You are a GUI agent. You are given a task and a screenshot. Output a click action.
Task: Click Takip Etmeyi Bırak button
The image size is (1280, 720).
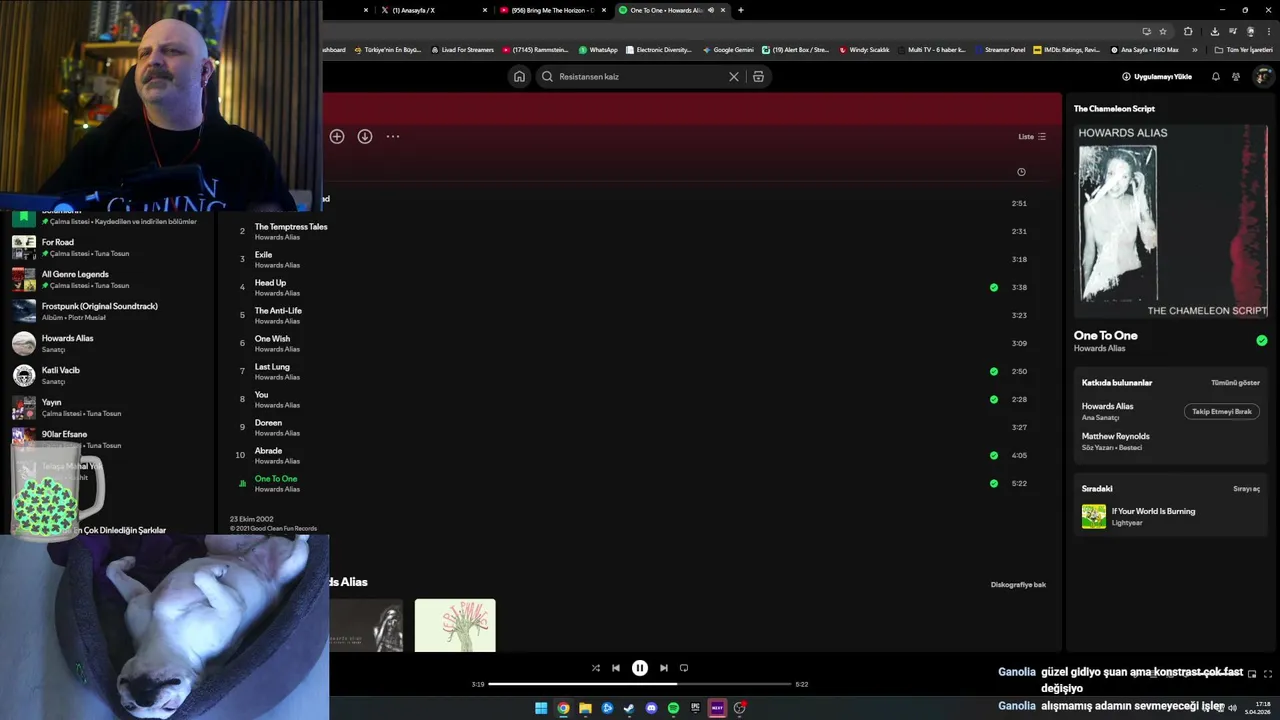coord(1222,411)
